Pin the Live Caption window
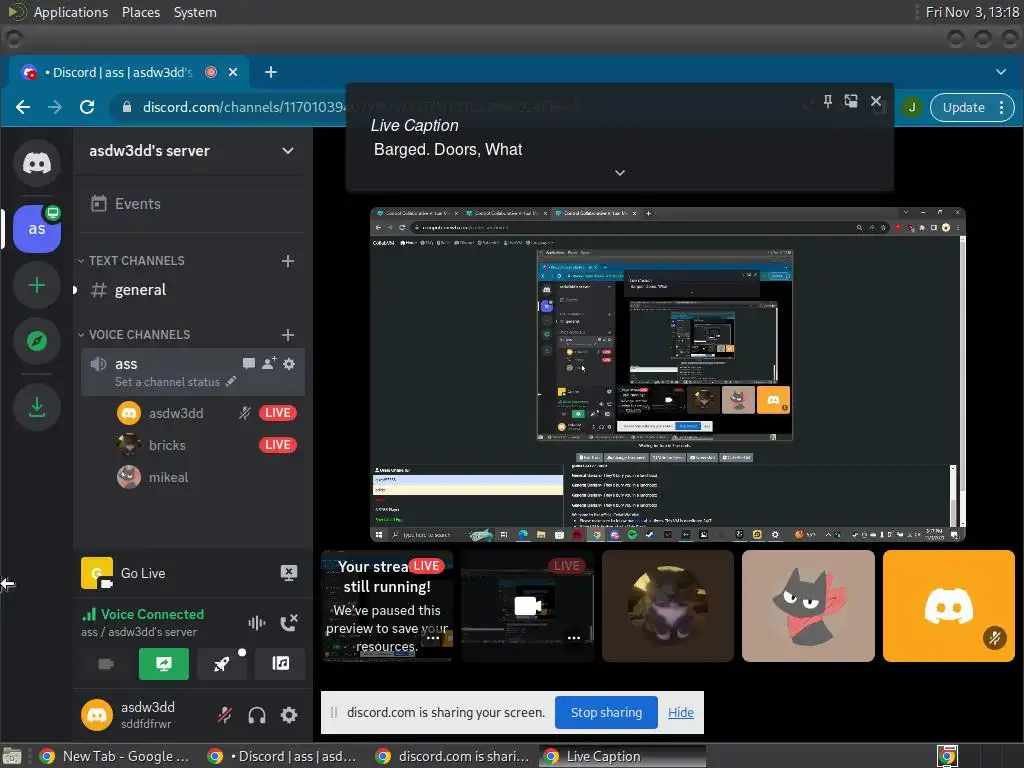 [827, 101]
